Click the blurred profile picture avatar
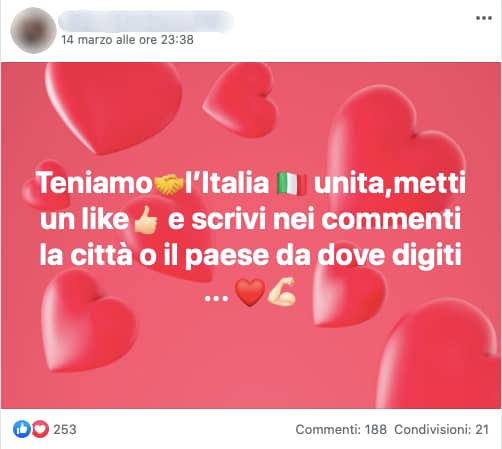The width and height of the screenshot is (502, 449). [33, 30]
